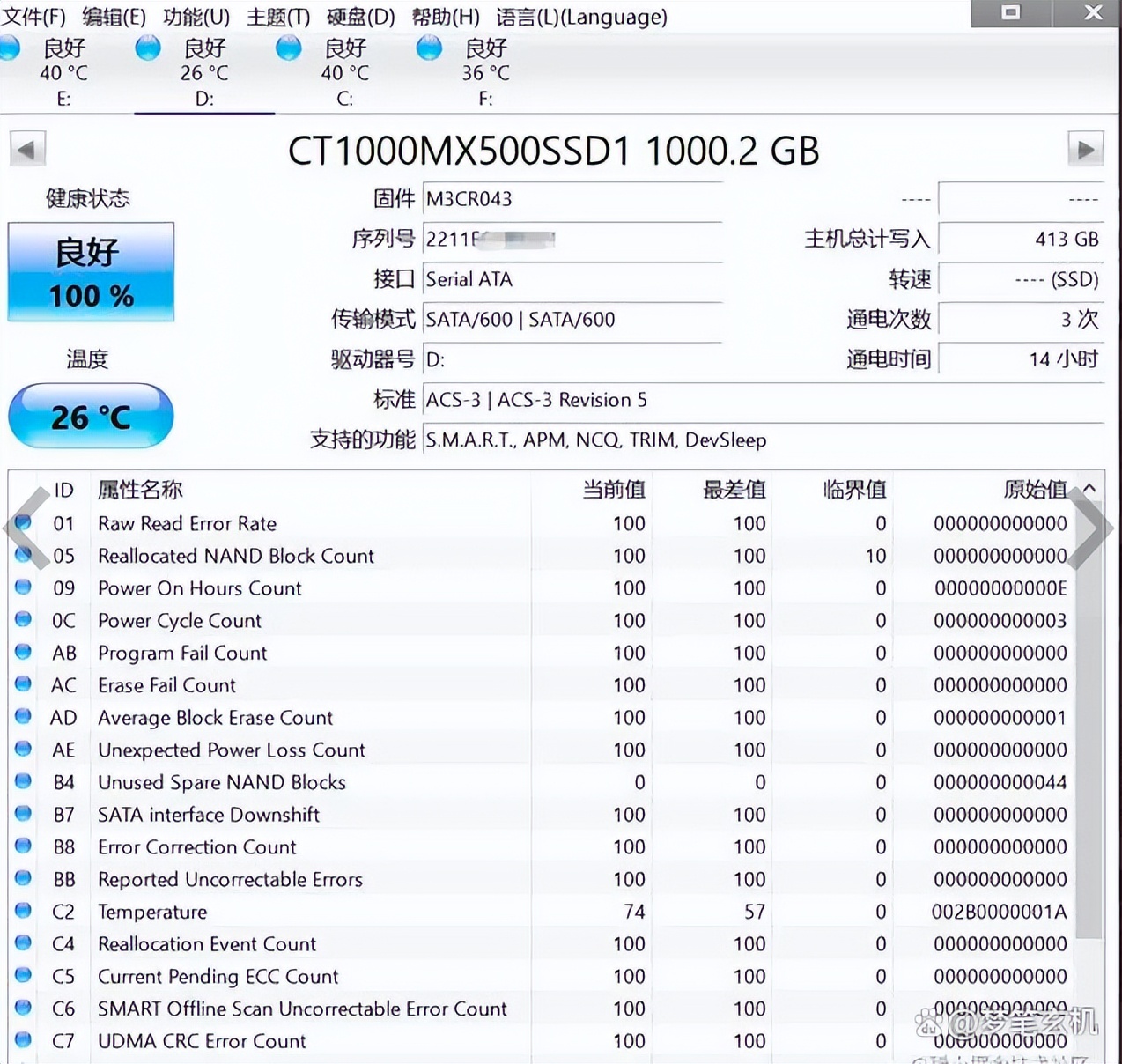Select drive C: status orb icon

(x=288, y=48)
